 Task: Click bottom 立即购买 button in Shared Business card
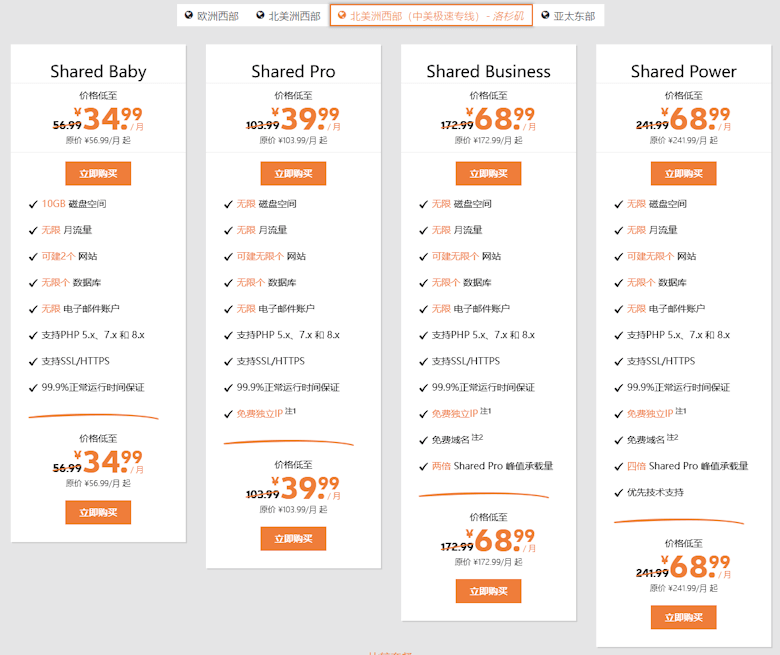click(488, 591)
